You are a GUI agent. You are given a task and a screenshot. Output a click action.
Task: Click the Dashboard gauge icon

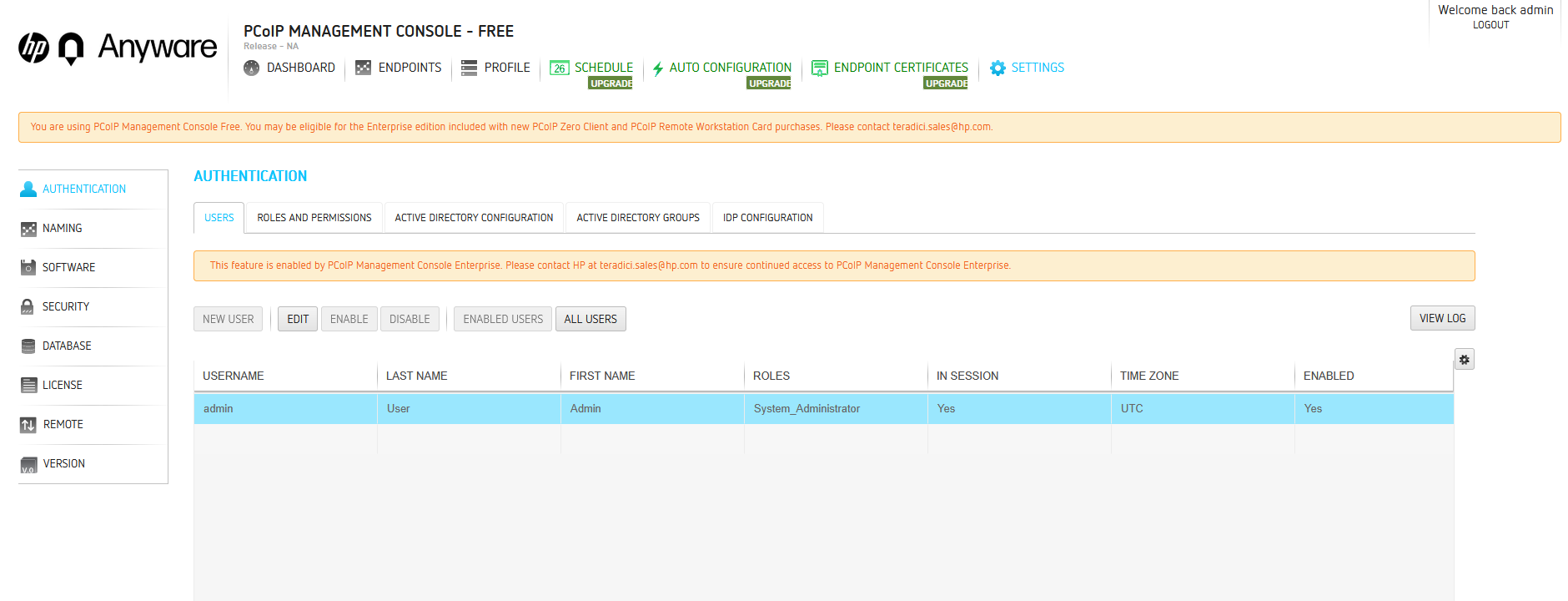tap(251, 68)
